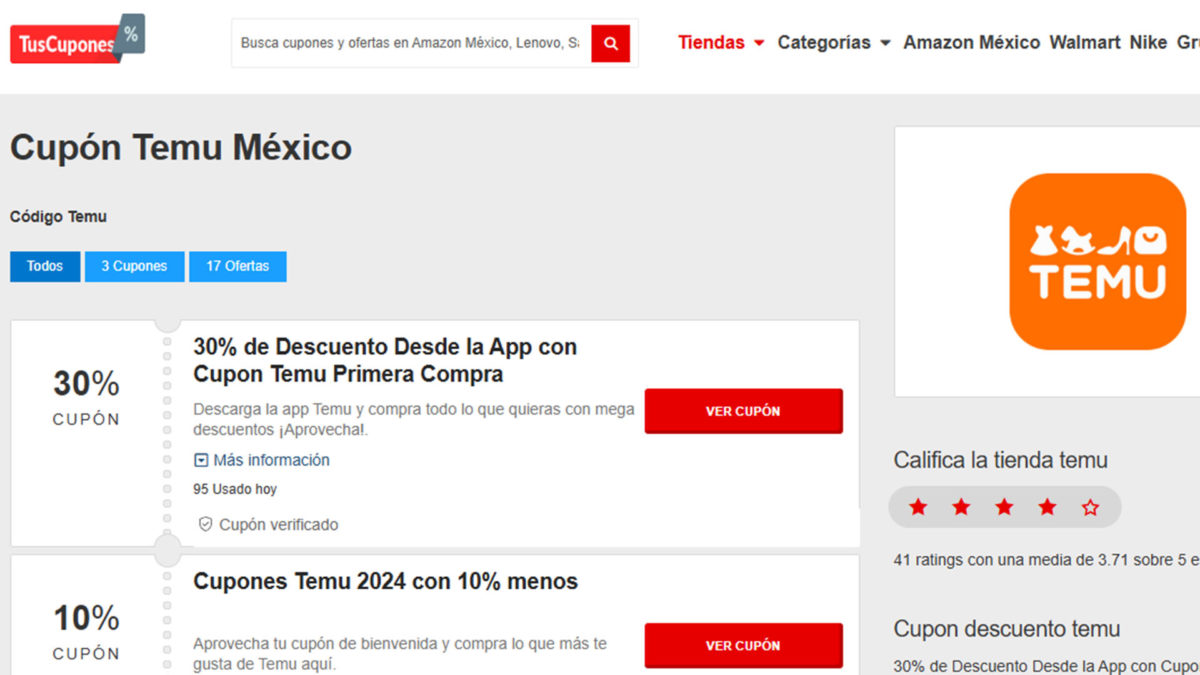Image resolution: width=1200 pixels, height=675 pixels.
Task: Expand the Tiendas dropdown menu
Action: 721,42
